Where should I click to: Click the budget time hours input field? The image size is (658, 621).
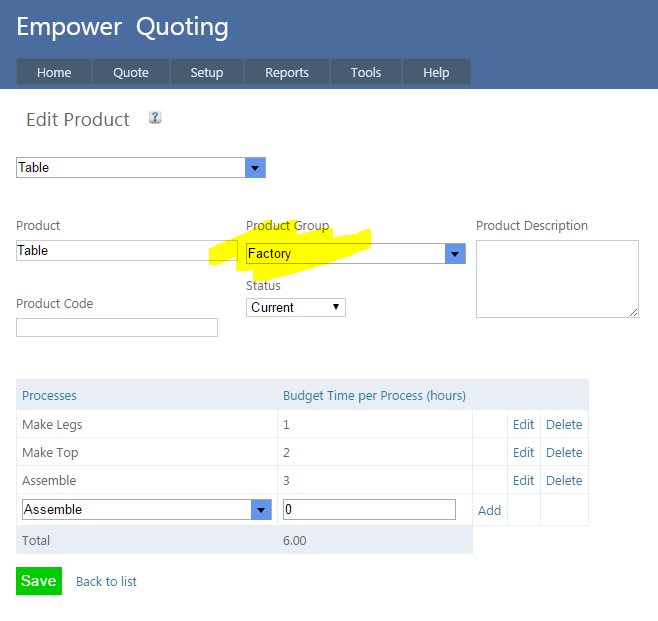point(368,510)
